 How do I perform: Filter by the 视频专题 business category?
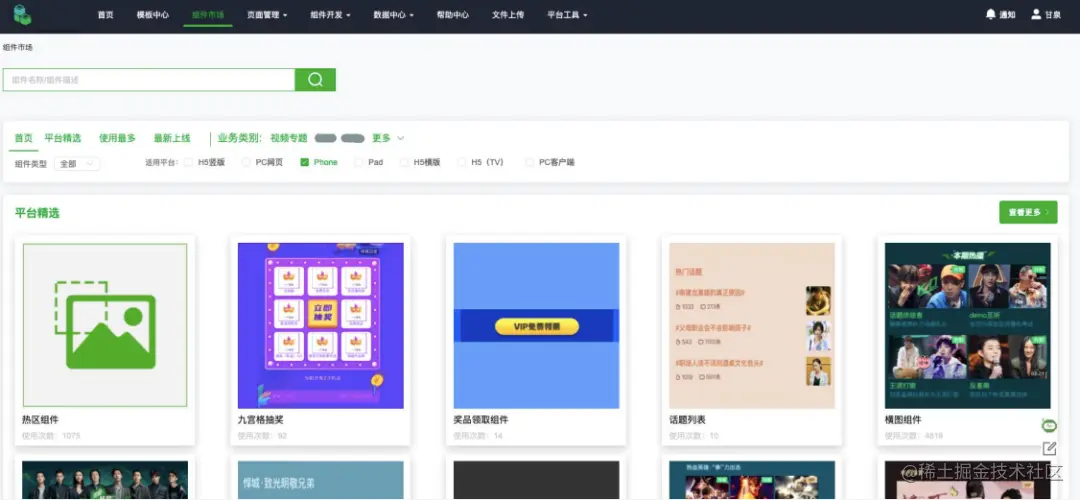pos(289,138)
